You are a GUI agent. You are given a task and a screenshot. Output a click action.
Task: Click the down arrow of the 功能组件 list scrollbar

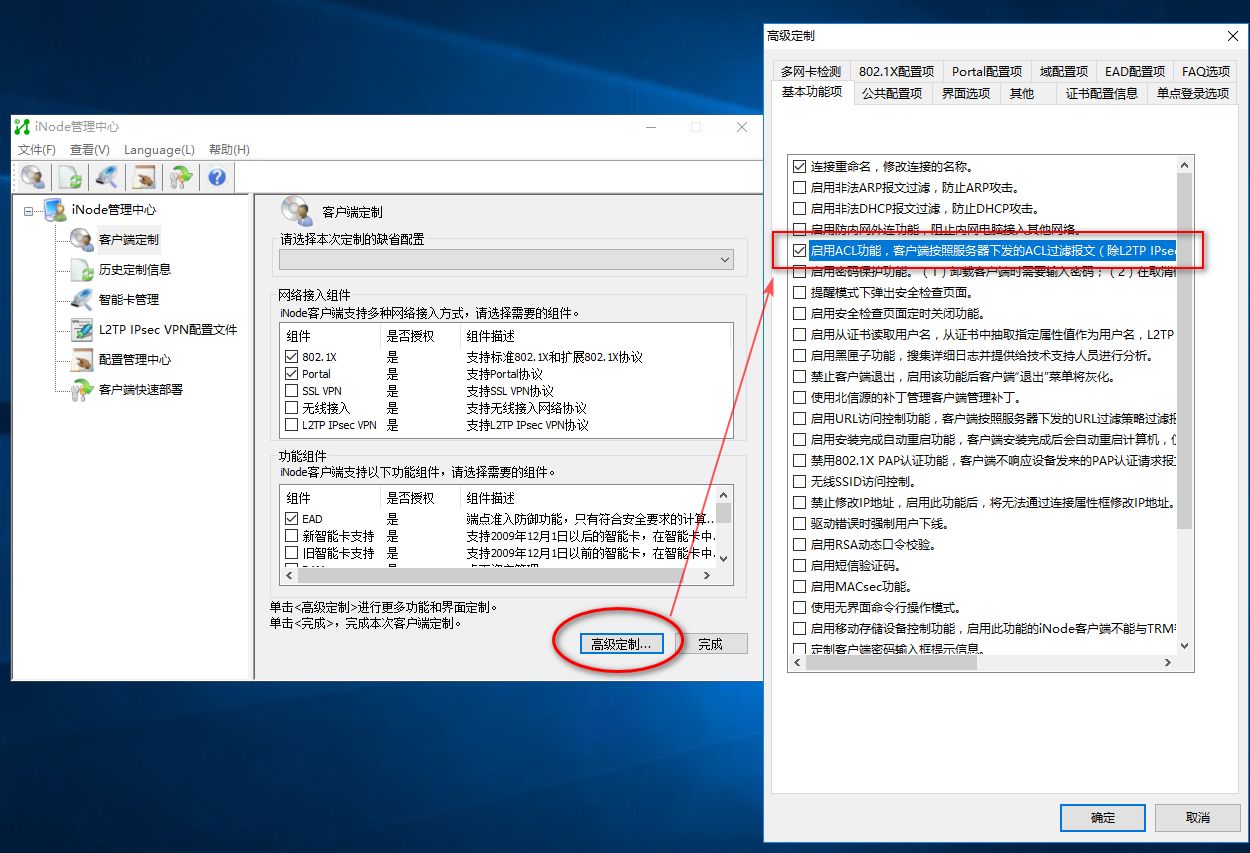[x=724, y=558]
